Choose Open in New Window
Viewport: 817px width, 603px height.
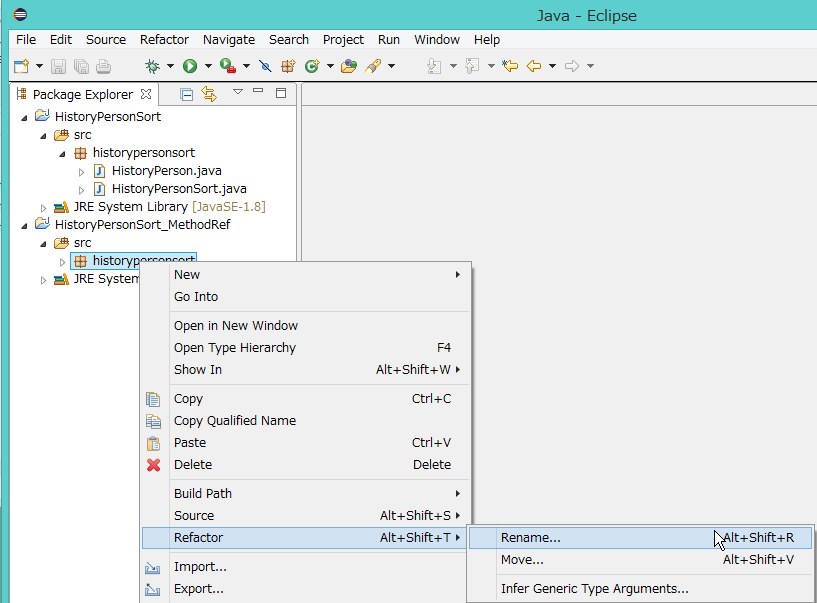306,326
